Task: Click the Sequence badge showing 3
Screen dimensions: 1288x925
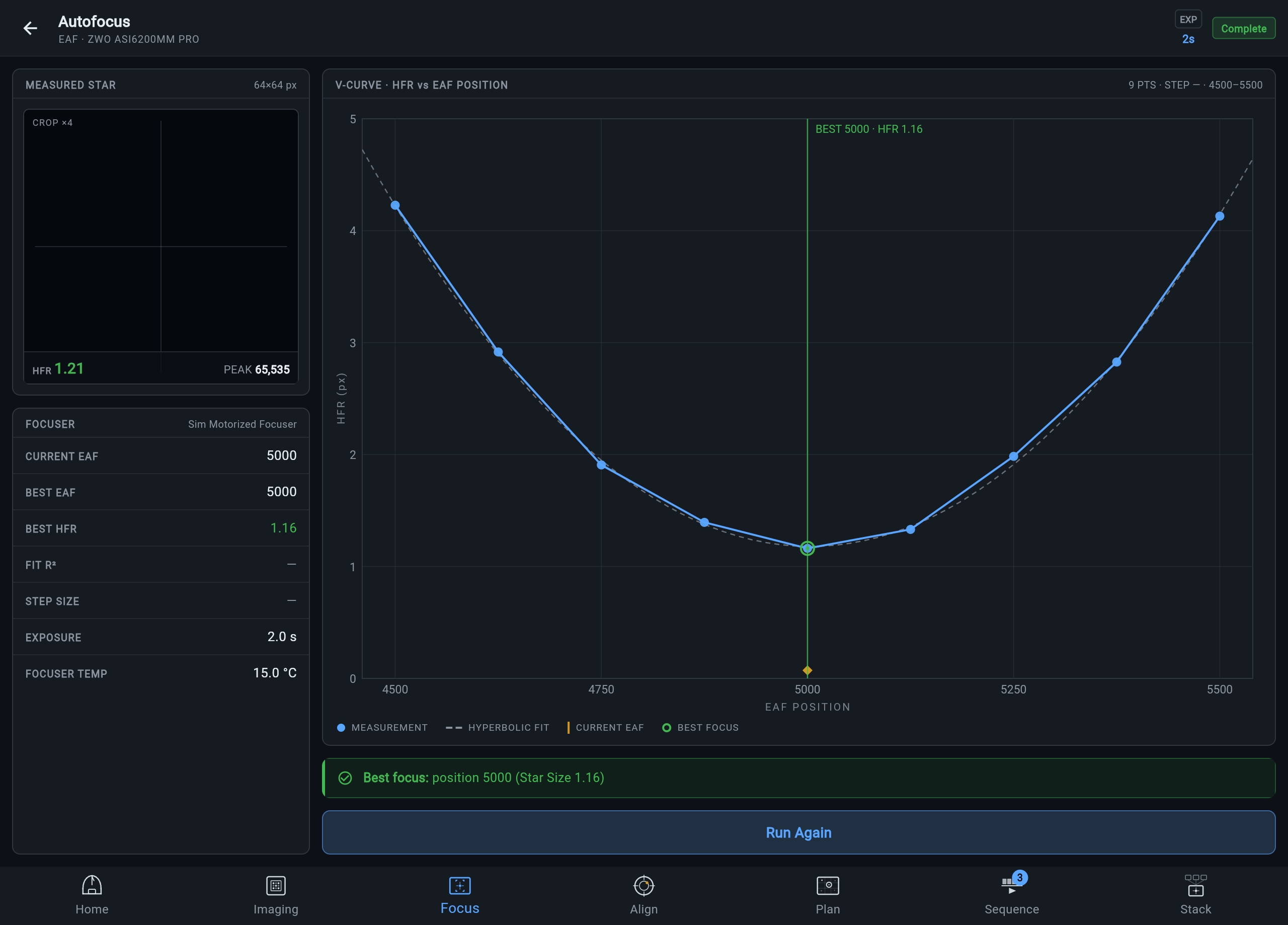Action: click(1020, 878)
